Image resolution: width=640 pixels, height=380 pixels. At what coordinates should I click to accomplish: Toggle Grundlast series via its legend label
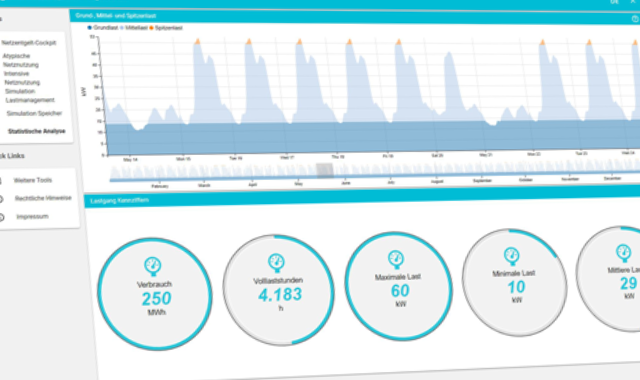click(105, 27)
